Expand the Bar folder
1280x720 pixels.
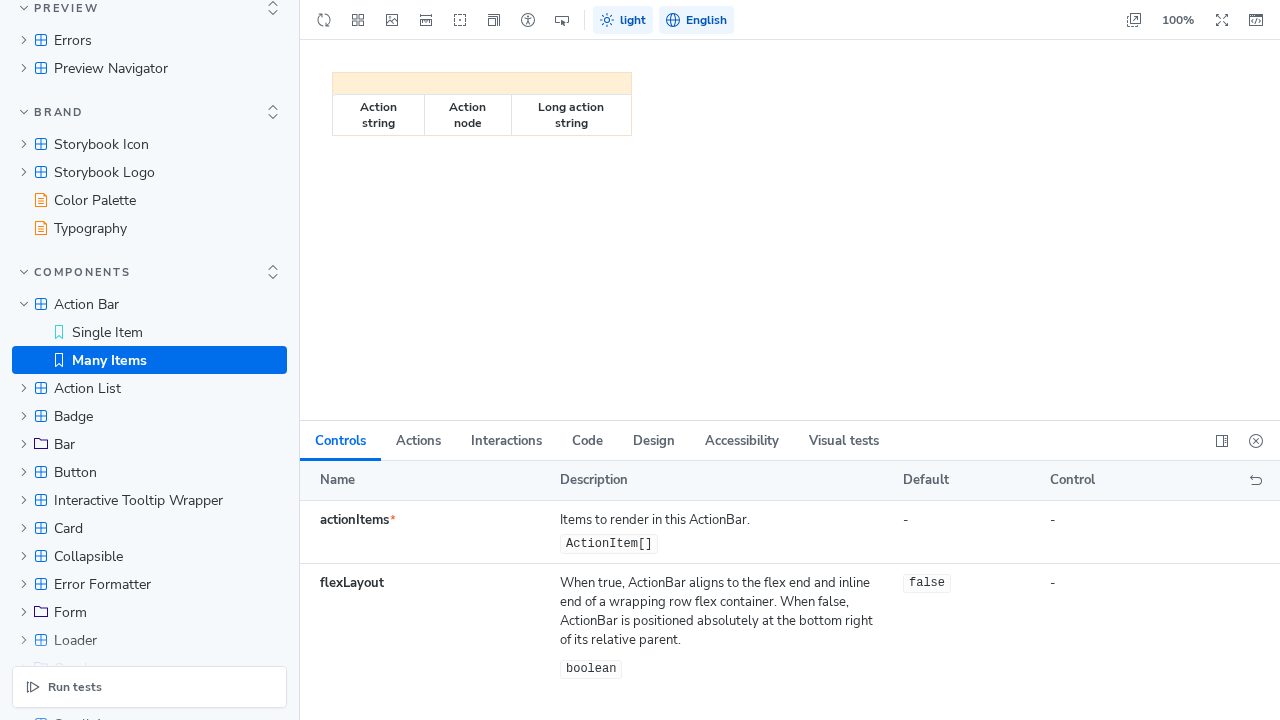149,444
